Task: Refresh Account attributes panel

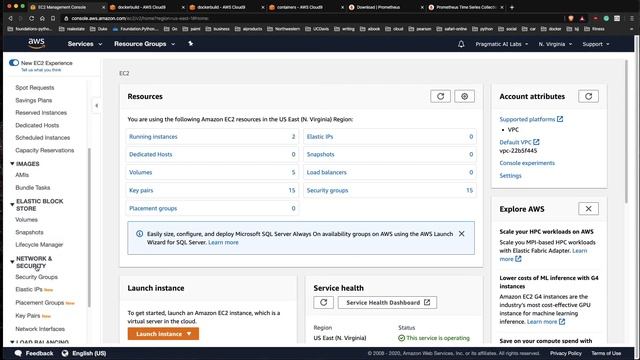Action: 588,96
